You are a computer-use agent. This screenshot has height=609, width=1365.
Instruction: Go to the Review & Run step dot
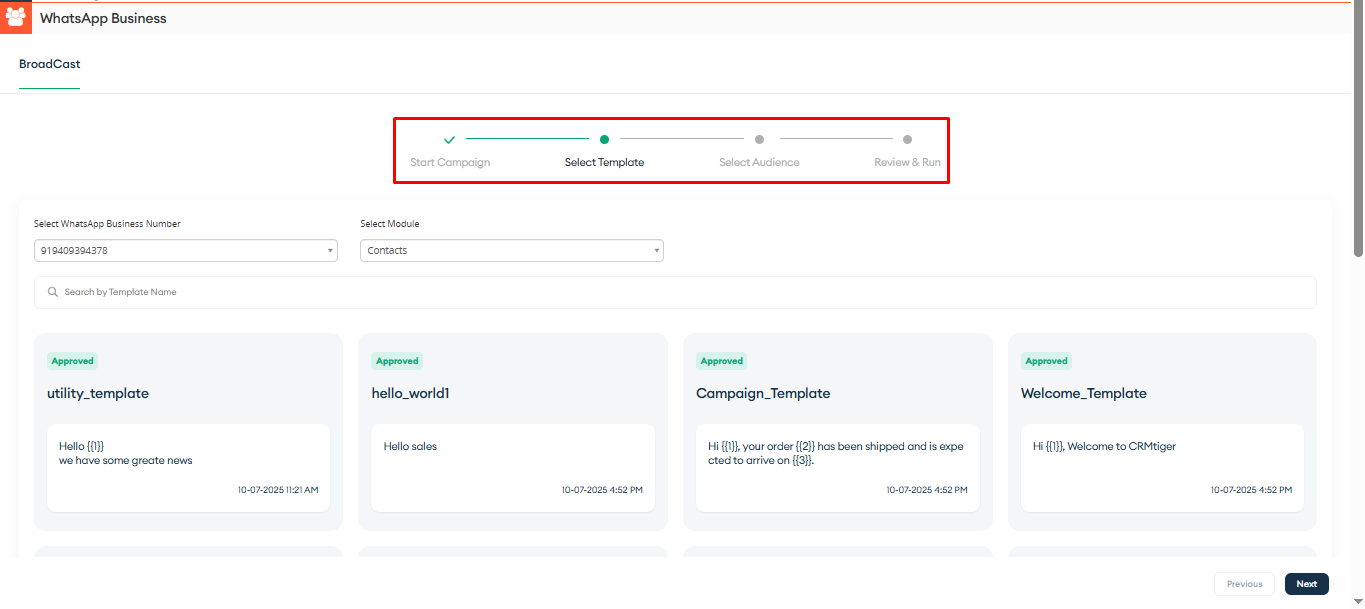907,140
